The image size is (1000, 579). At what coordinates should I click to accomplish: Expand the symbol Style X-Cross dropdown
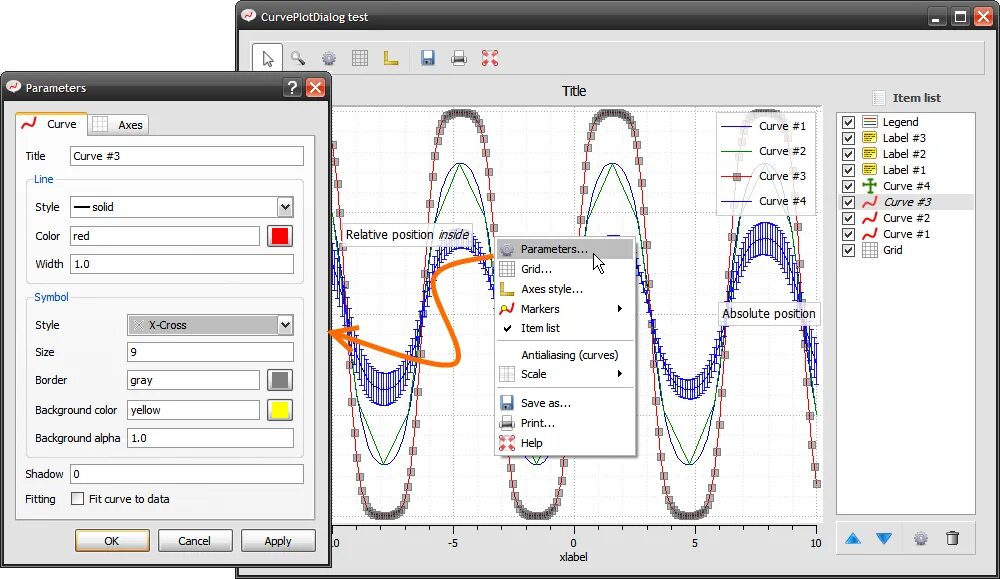(210, 325)
